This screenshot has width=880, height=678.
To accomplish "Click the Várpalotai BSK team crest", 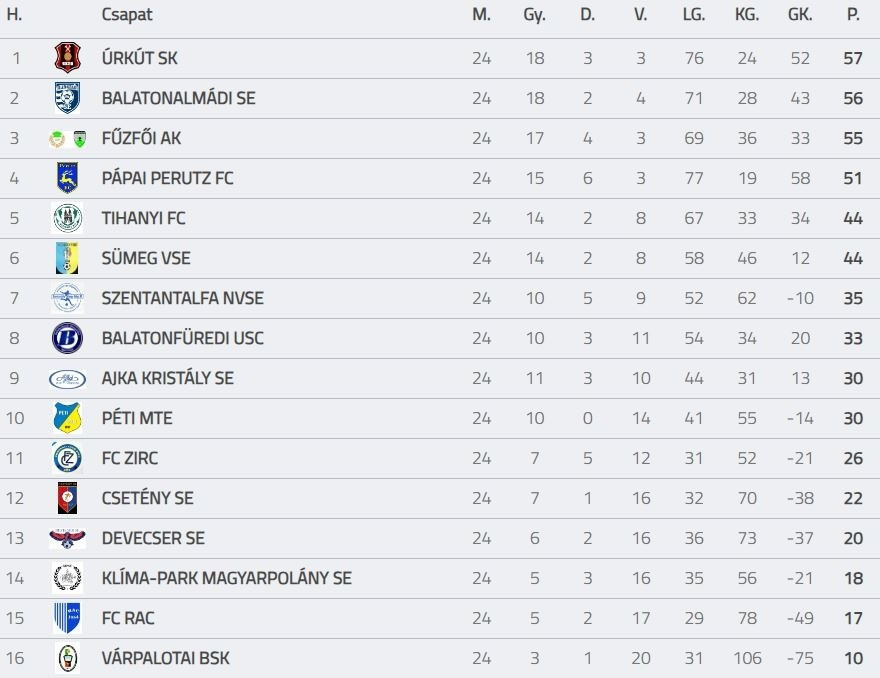I will (x=67, y=658).
